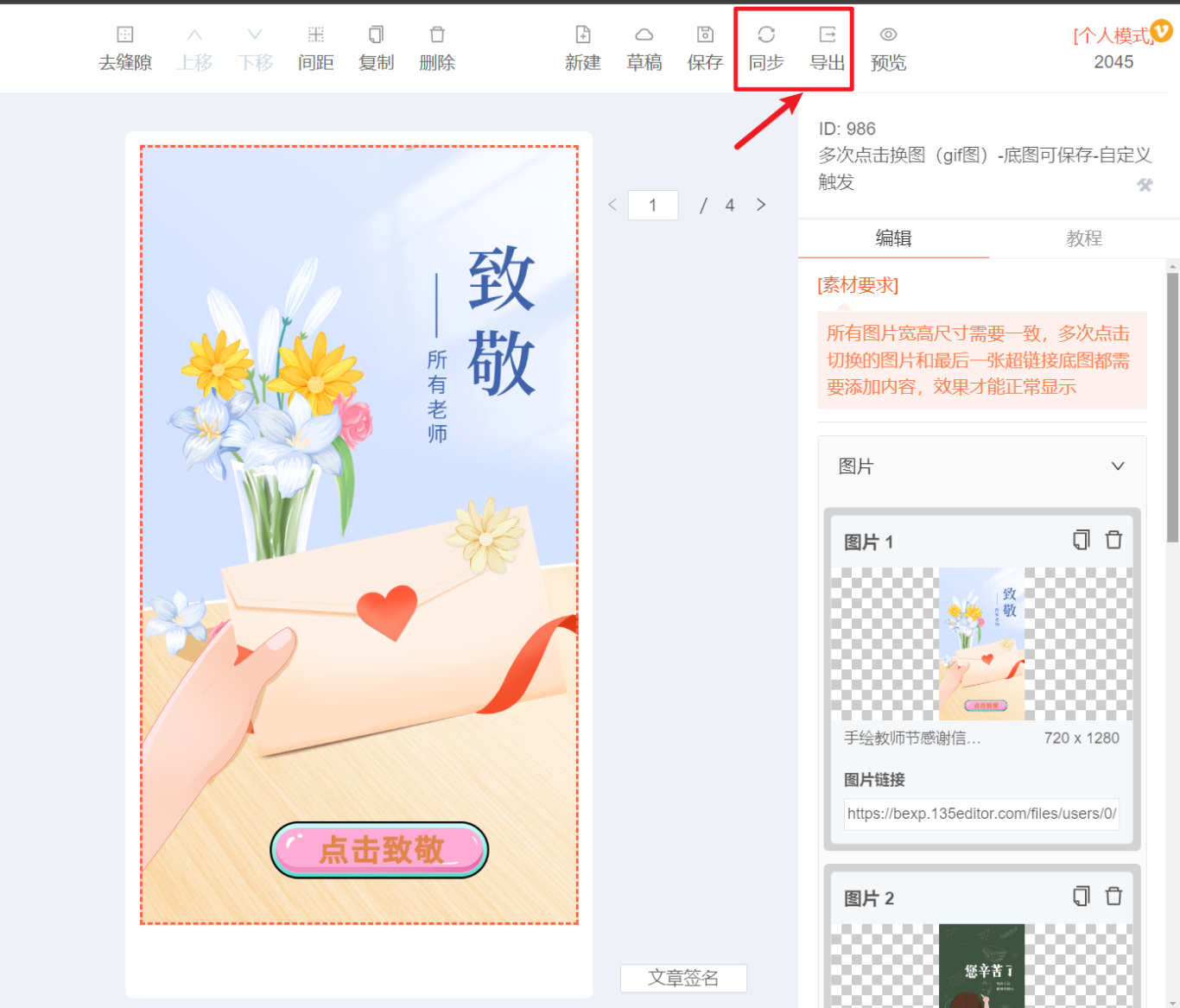Go to previous page arrow
The height and width of the screenshot is (1008, 1180).
point(612,205)
